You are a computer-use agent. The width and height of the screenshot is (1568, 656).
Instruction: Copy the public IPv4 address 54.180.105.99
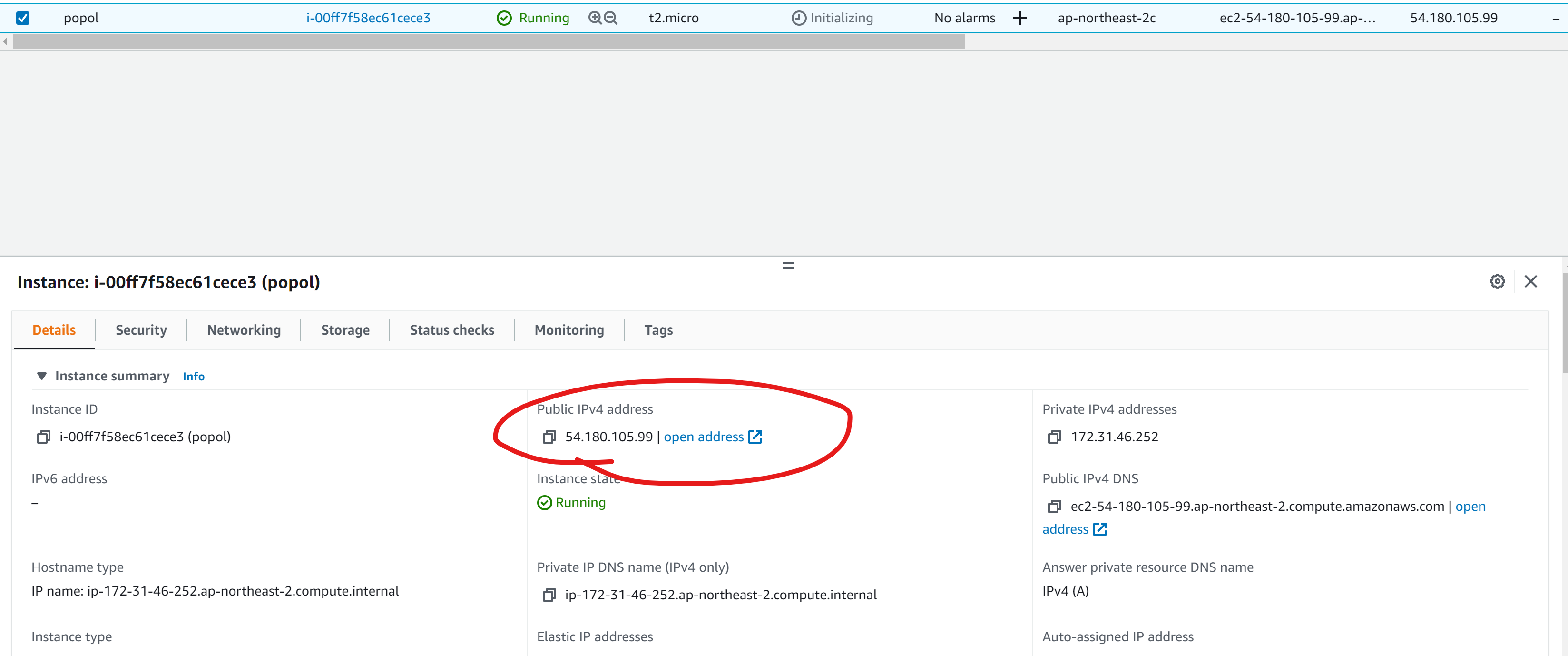click(549, 437)
